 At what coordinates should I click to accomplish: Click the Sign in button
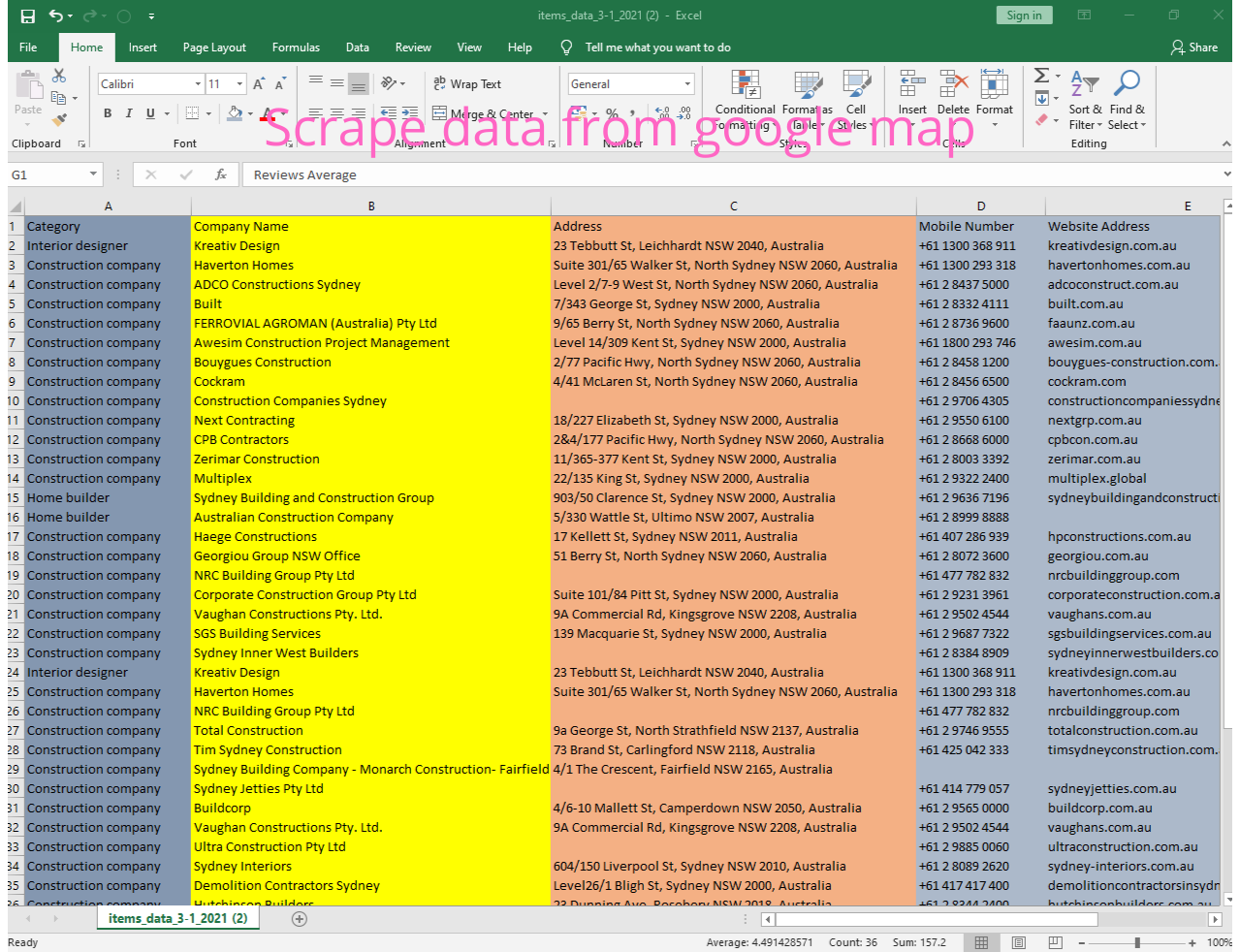(1024, 16)
